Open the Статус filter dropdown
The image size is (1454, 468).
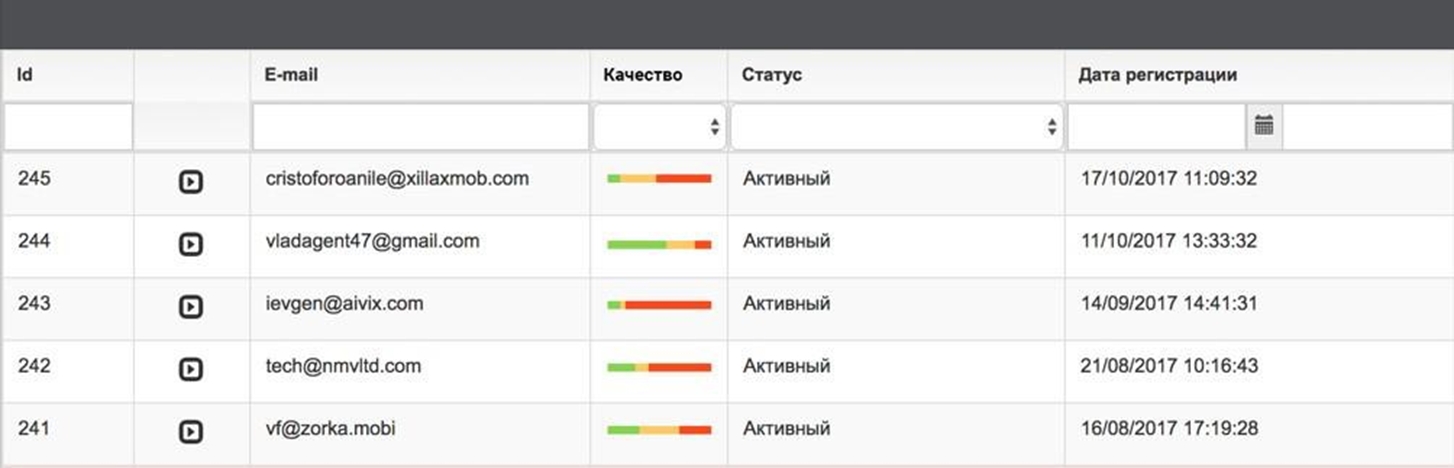point(896,127)
